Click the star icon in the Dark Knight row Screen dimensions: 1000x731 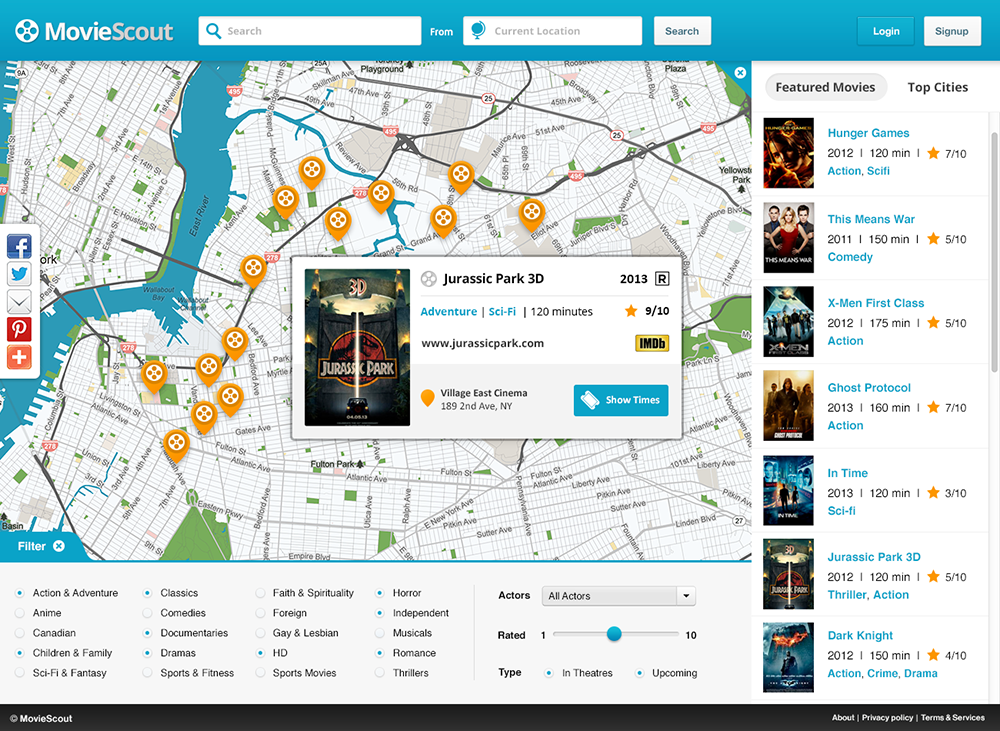933,654
